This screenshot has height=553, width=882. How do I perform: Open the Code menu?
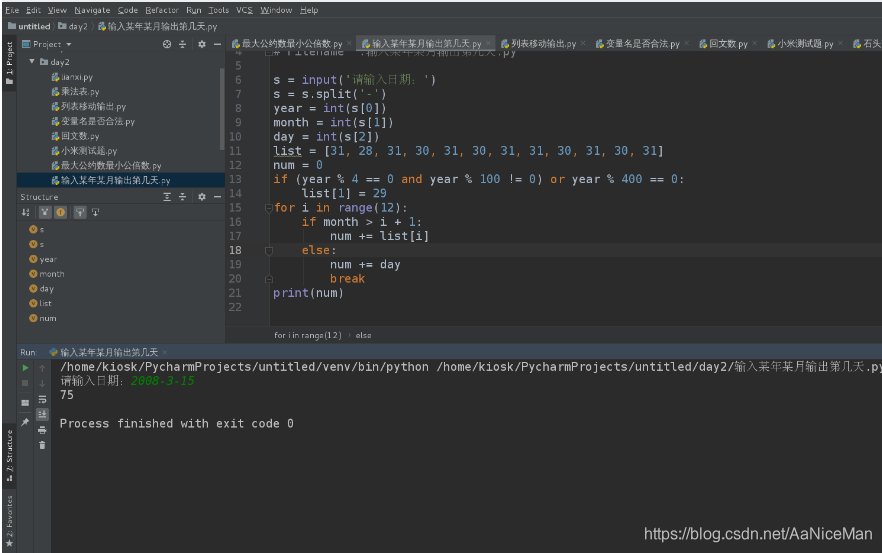pyautogui.click(x=128, y=10)
